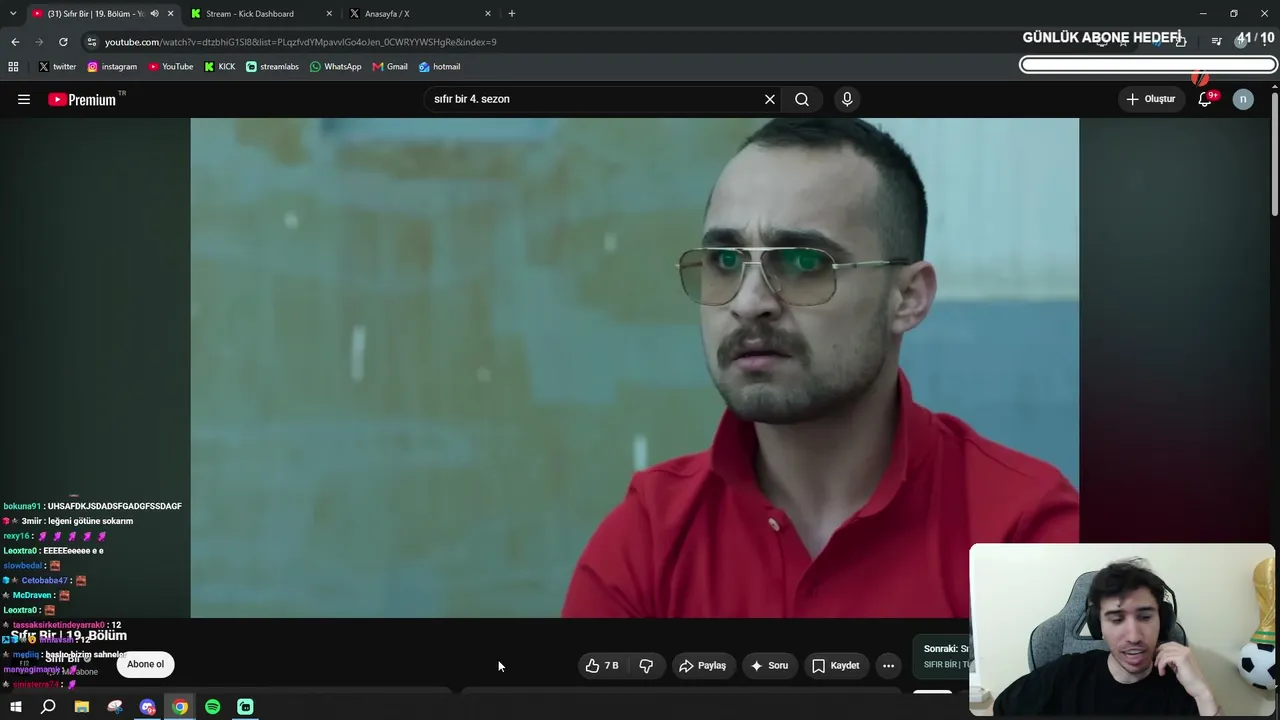The width and height of the screenshot is (1280, 720).
Task: Mute the YouTube tab audio
Action: 154,14
